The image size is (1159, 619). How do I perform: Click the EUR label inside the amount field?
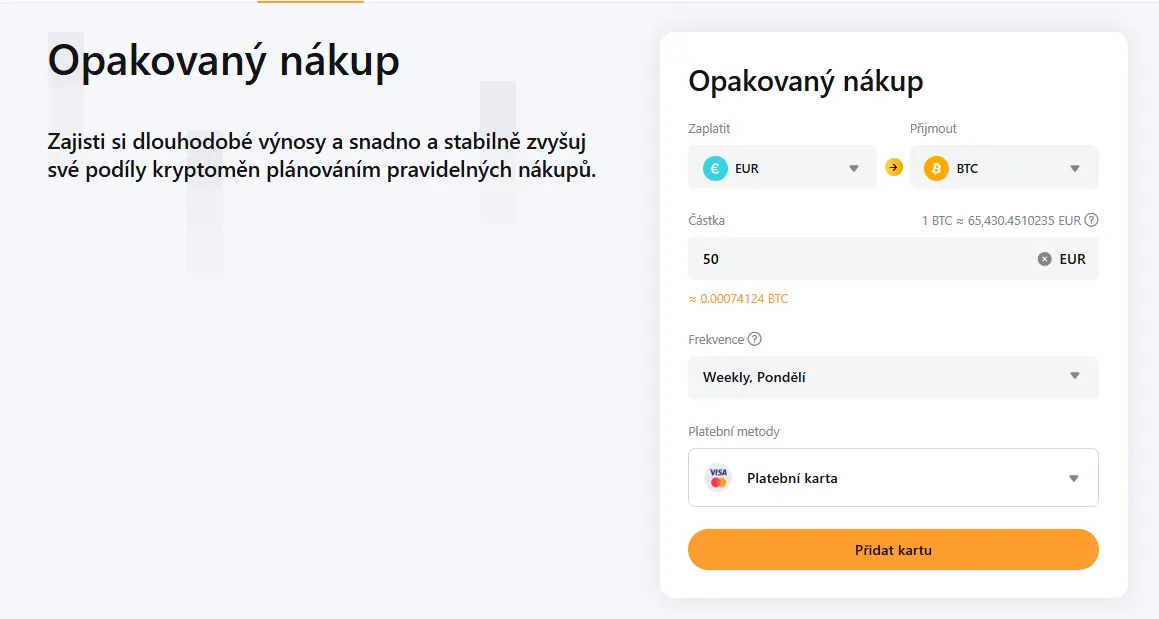pyautogui.click(x=1072, y=259)
